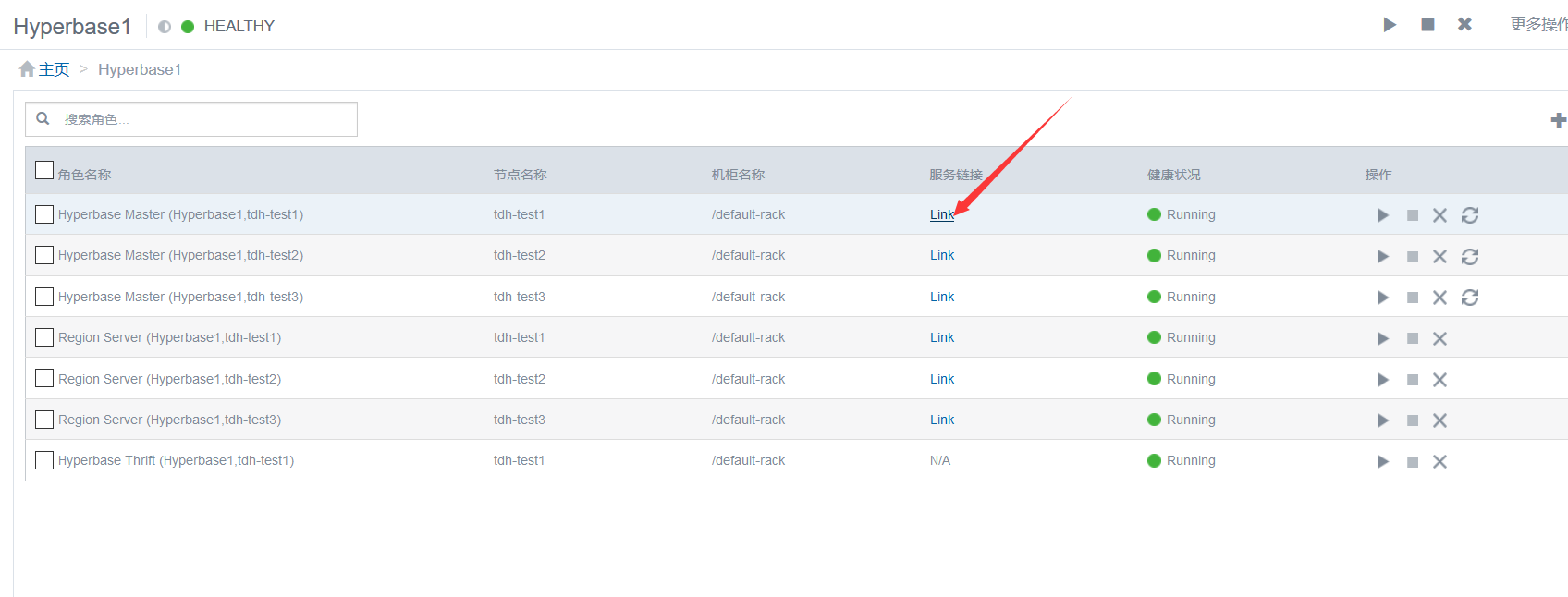Select the Region Server tdh-test2 checkbox
Screen dimensions: 1568x597
tap(43, 379)
